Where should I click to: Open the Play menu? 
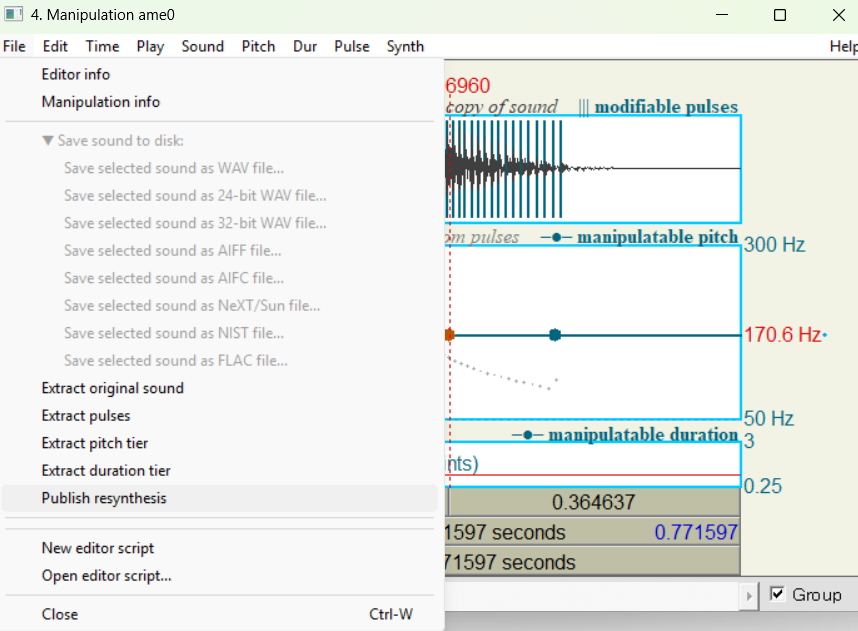click(x=150, y=47)
